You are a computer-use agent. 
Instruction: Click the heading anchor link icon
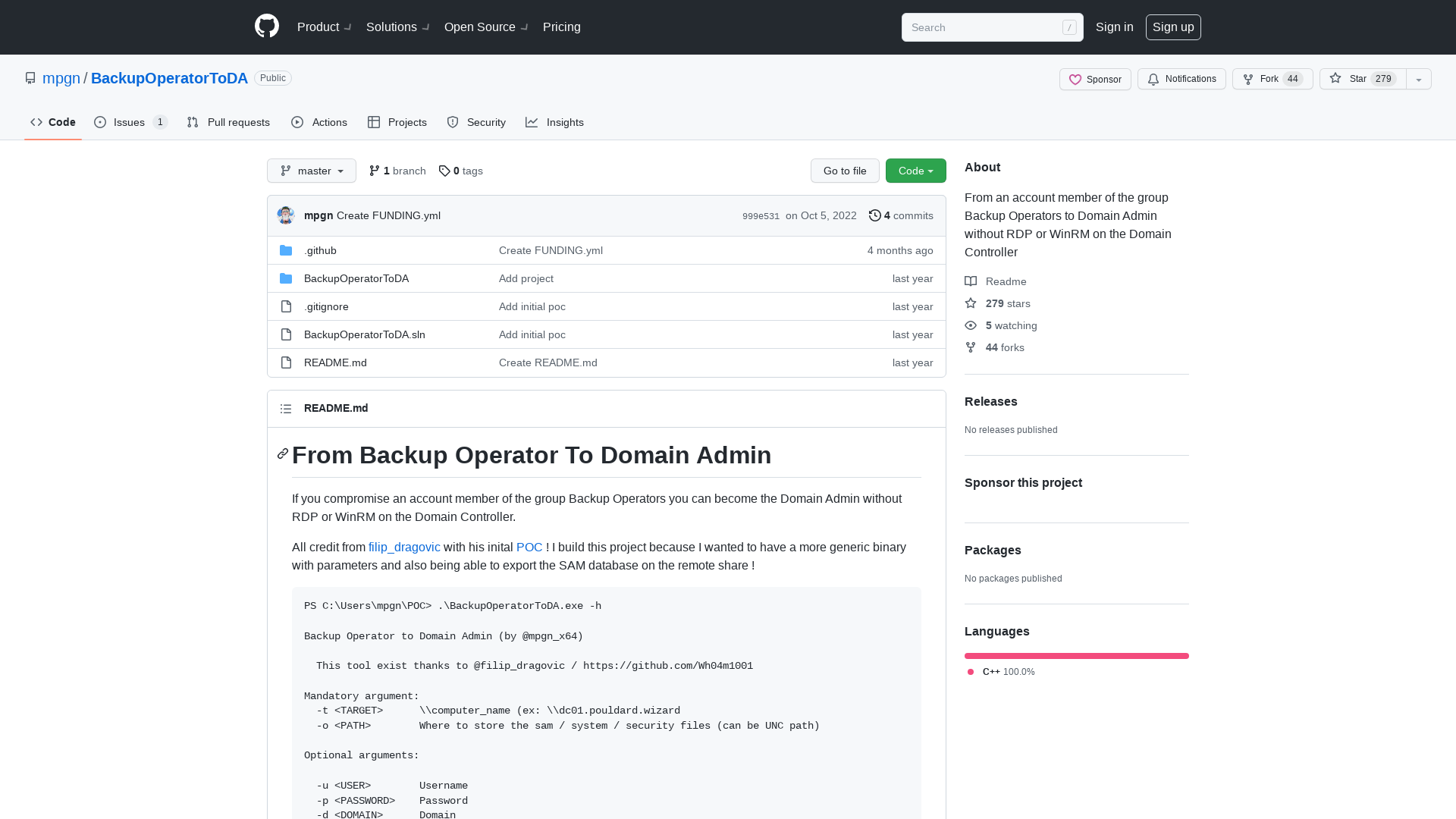point(283,453)
